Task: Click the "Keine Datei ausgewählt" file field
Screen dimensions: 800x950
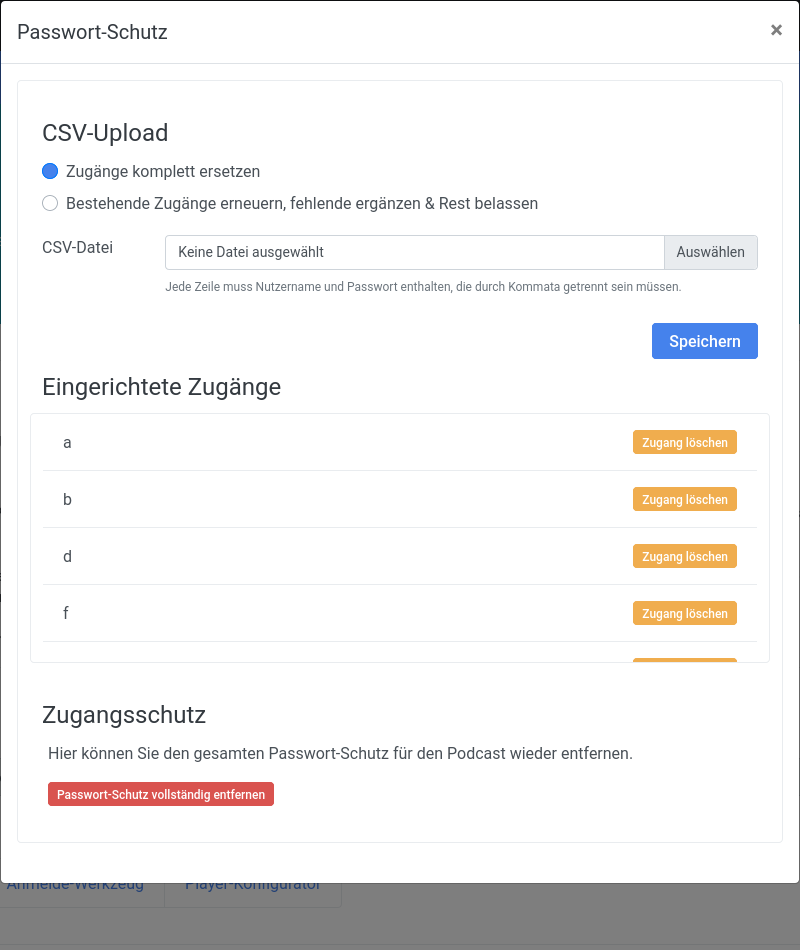Action: 414,252
